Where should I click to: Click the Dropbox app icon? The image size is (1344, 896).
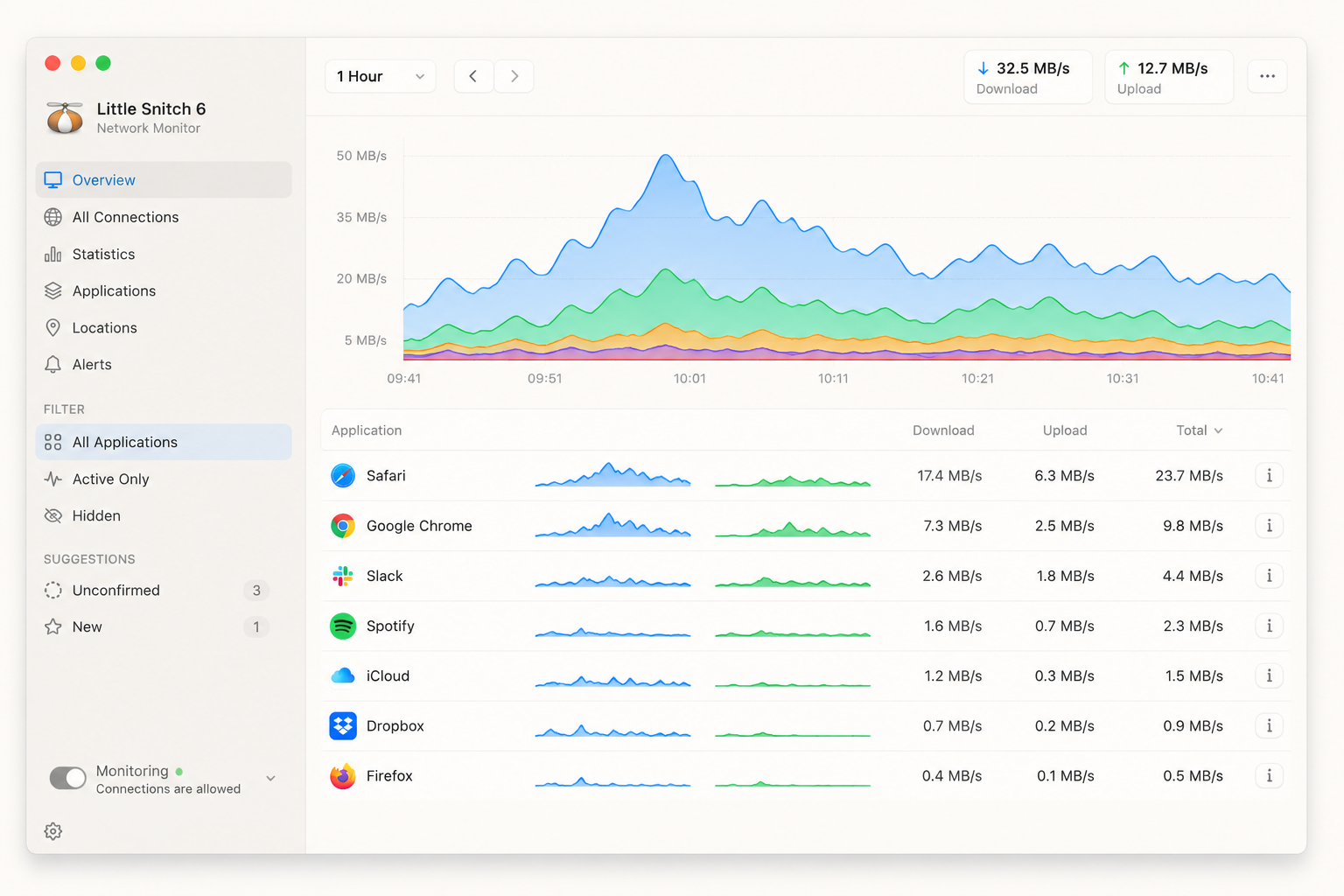[343, 725]
